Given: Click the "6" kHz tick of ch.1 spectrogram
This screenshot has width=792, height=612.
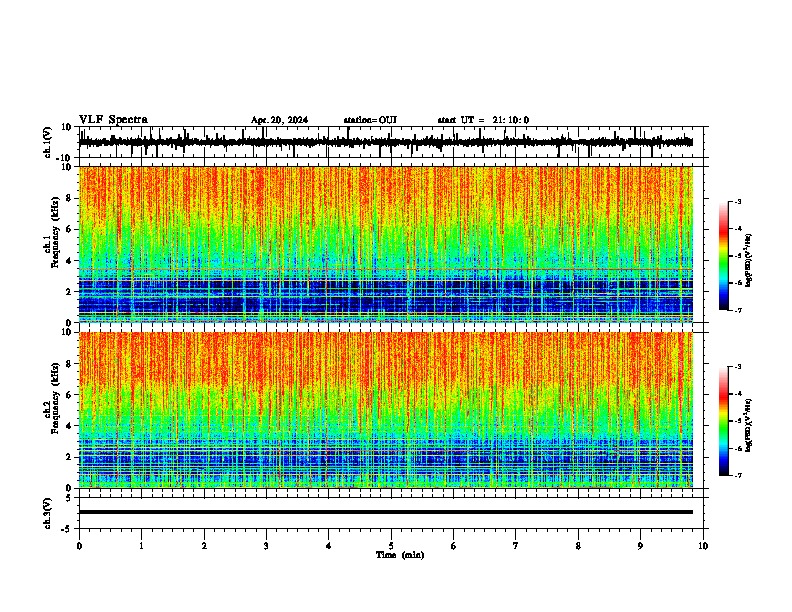Looking at the screenshot, I should (69, 229).
